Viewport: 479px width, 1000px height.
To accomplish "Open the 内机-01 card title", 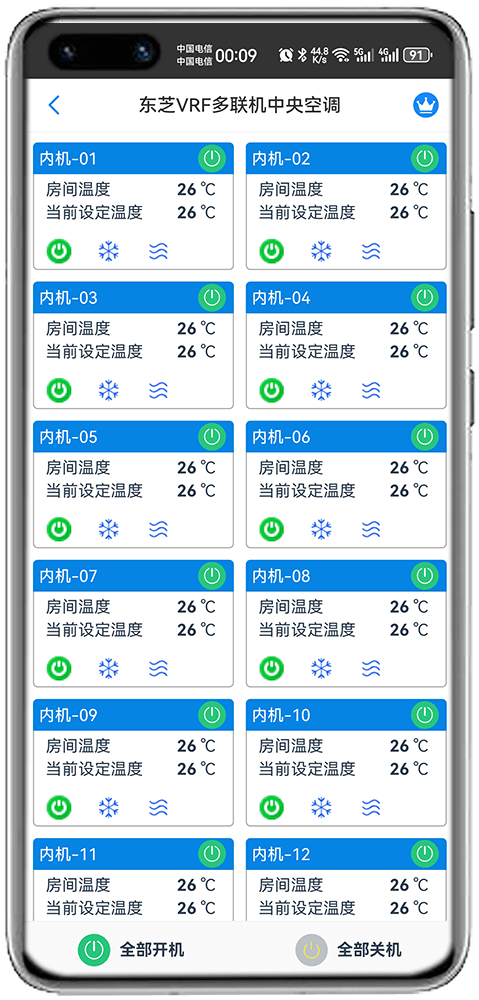I will coord(68,158).
